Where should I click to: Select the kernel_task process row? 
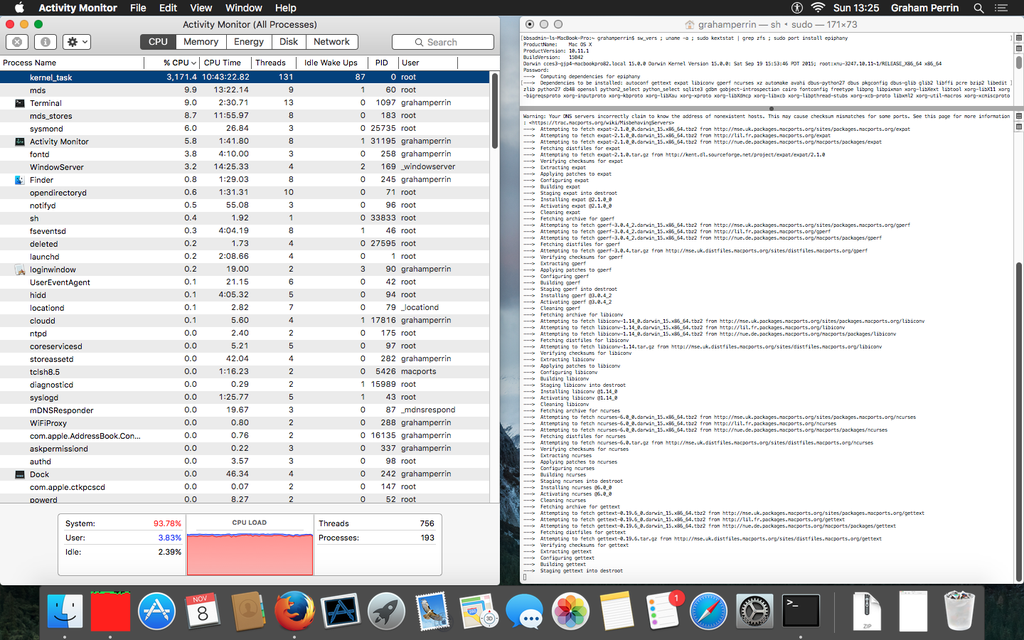(244, 77)
